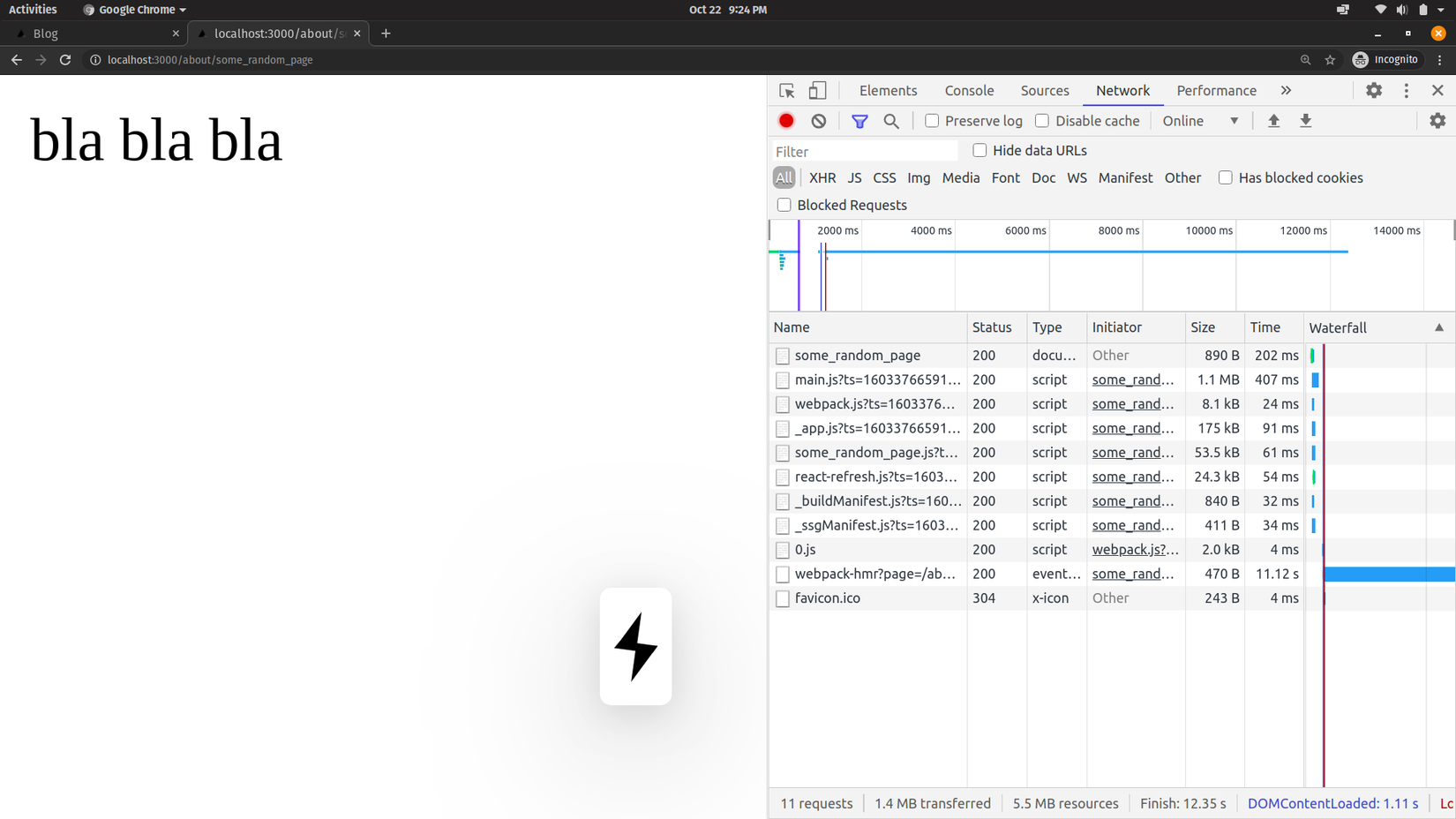The image size is (1456, 819).
Task: Filter requests by XHR
Action: tap(822, 178)
